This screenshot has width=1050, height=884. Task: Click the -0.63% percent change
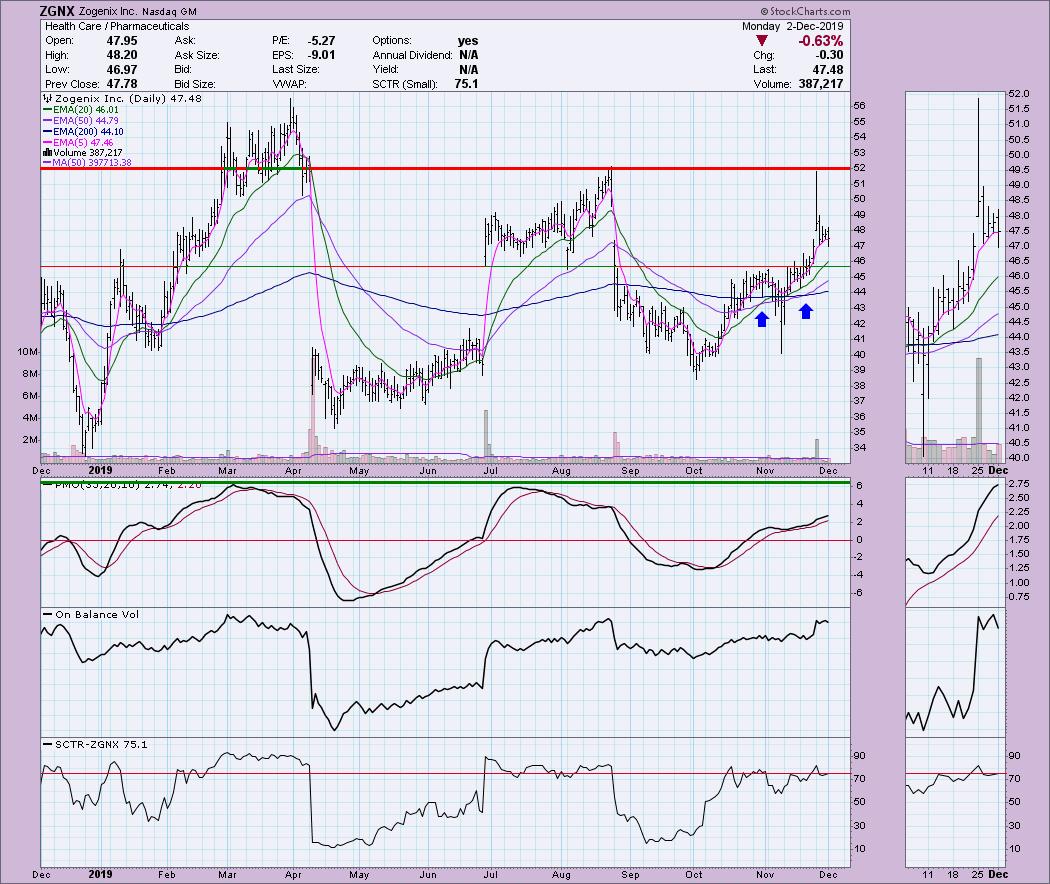(820, 41)
